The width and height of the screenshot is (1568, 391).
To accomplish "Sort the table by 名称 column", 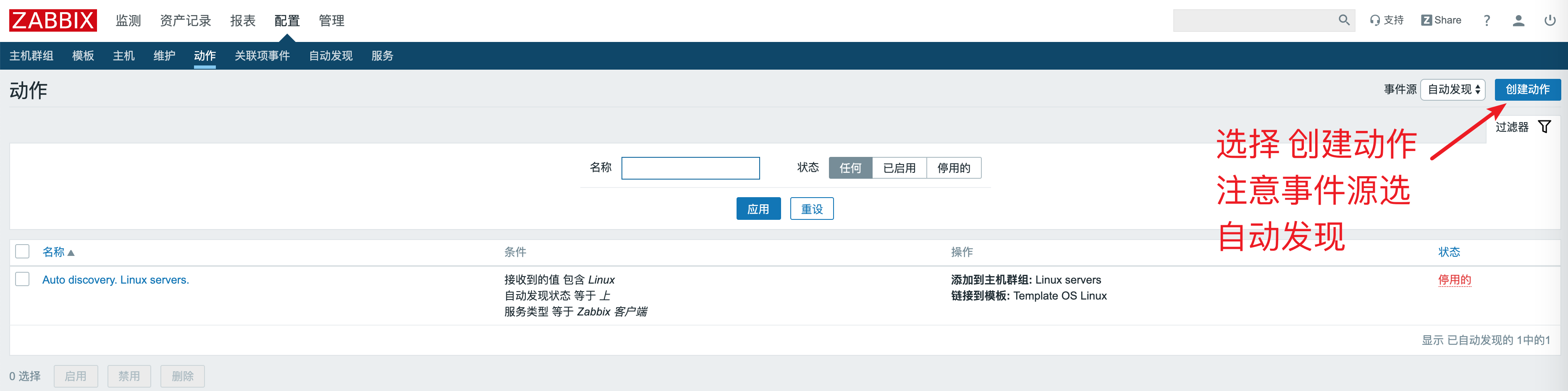I will tap(54, 252).
